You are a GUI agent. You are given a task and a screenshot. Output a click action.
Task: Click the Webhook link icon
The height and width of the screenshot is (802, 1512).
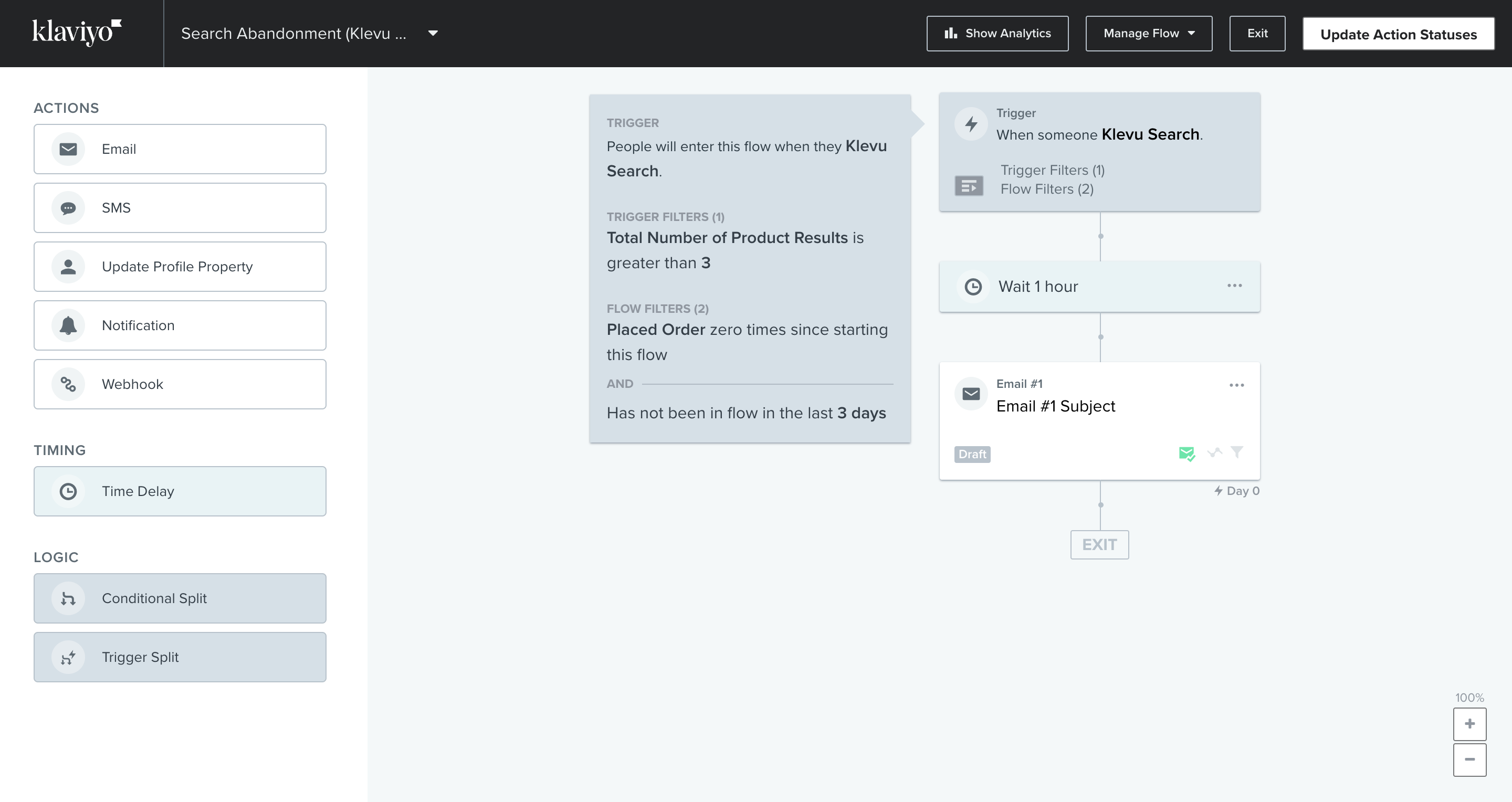[68, 384]
